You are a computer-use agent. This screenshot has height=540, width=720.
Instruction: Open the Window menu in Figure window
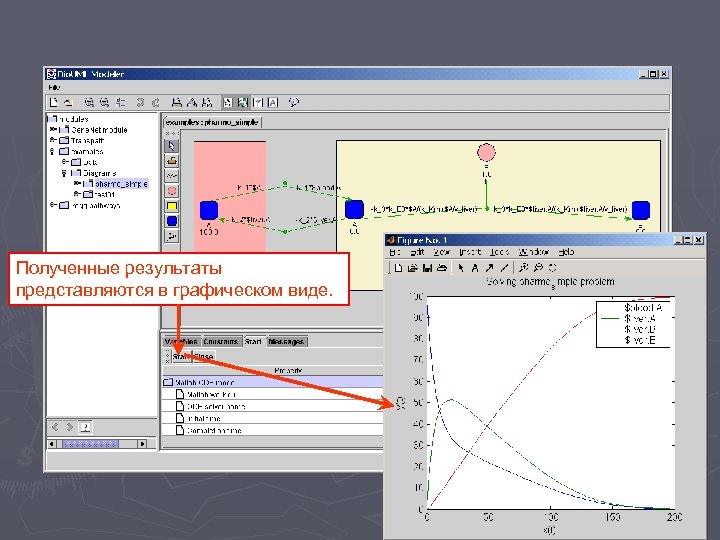[x=534, y=252]
